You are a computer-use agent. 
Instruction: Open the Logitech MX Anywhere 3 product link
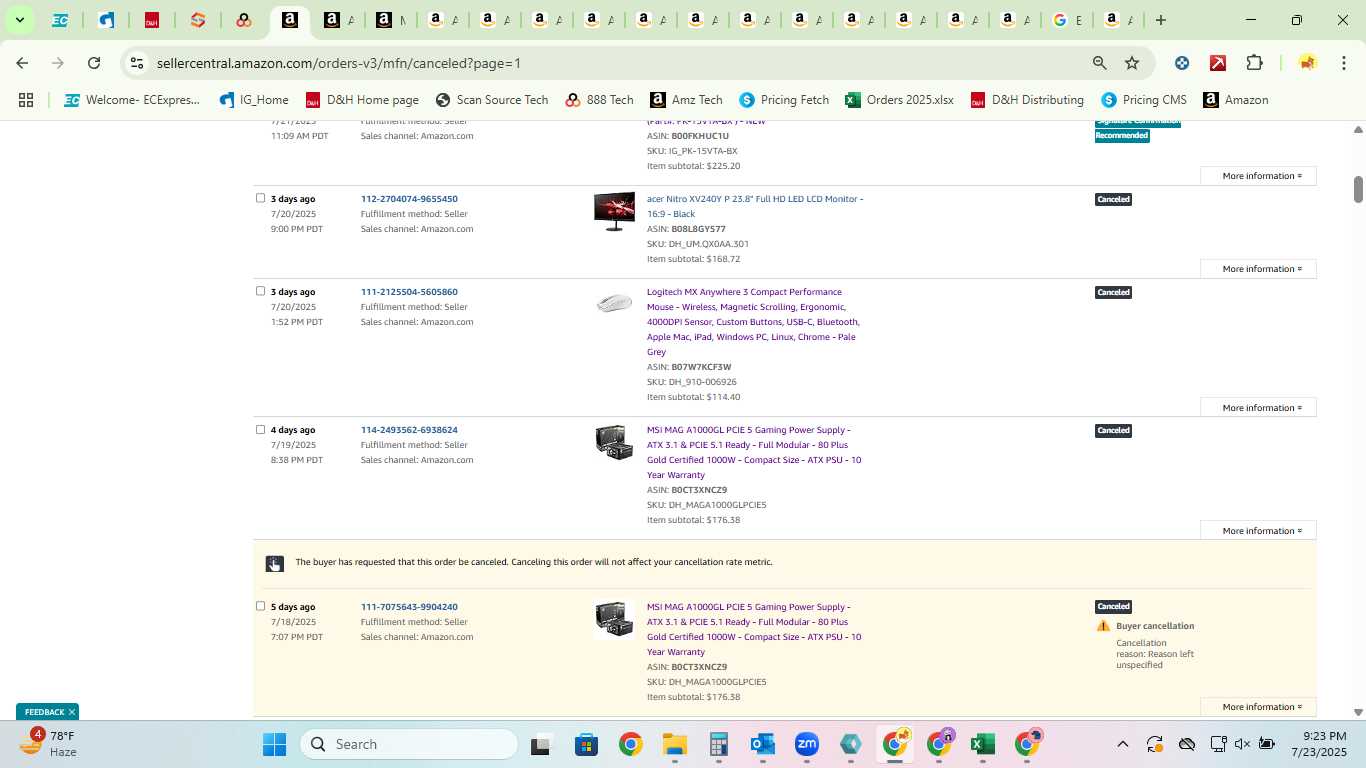[x=753, y=322]
